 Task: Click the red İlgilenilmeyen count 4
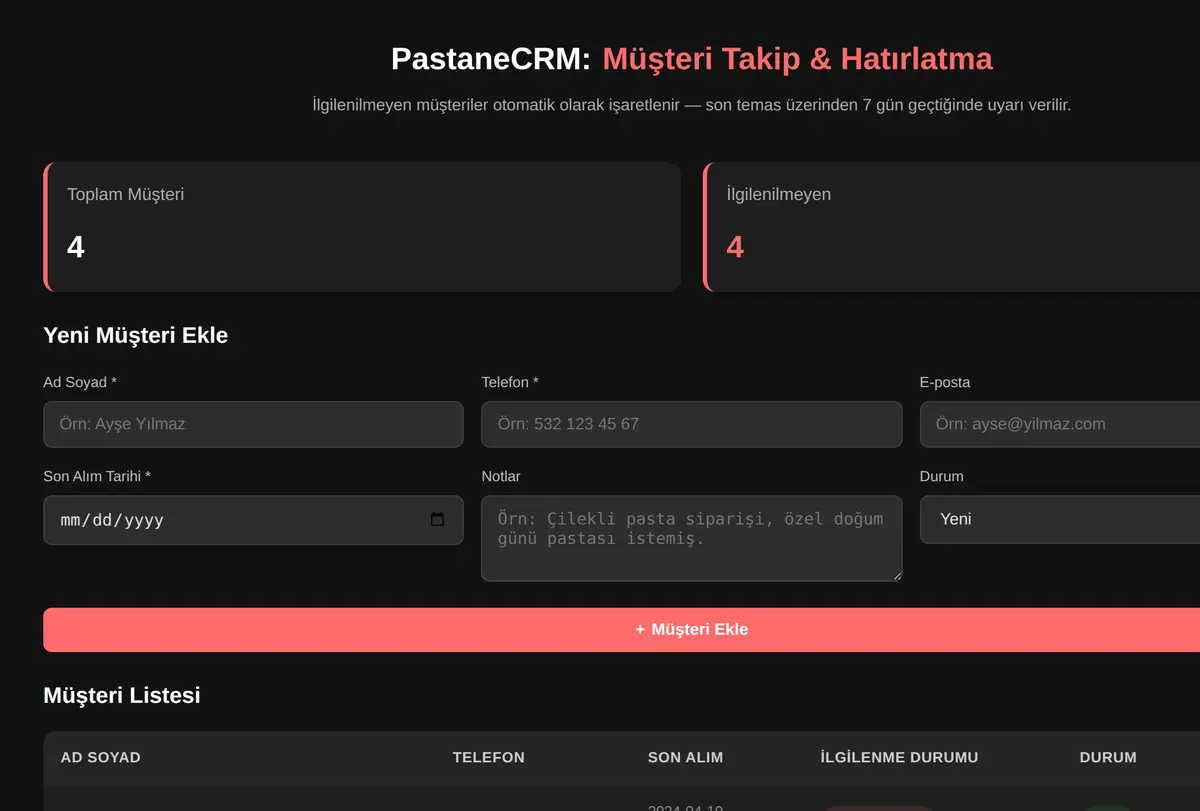point(735,247)
